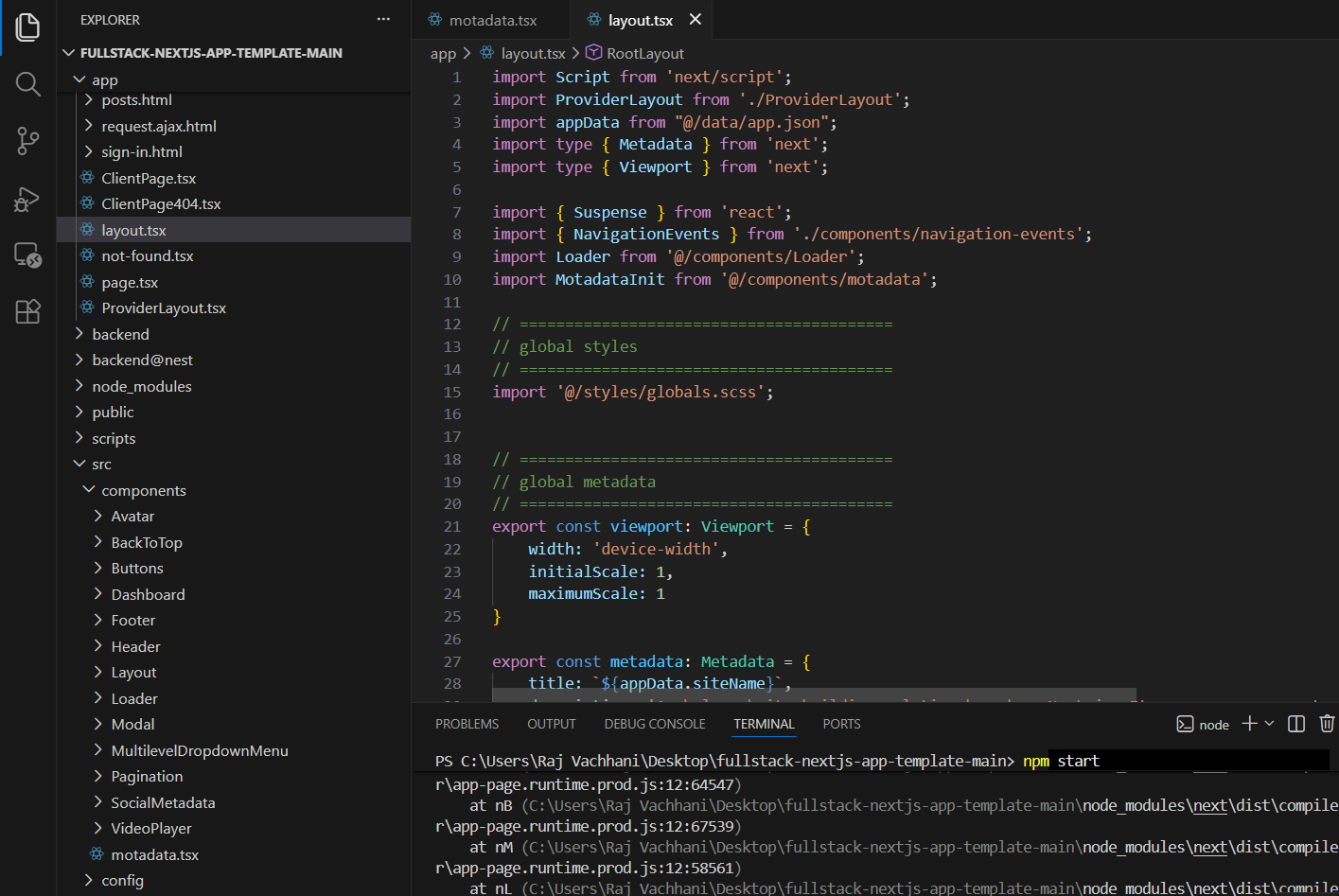Open the Run and Debug view icon
1339x896 pixels.
[x=28, y=199]
